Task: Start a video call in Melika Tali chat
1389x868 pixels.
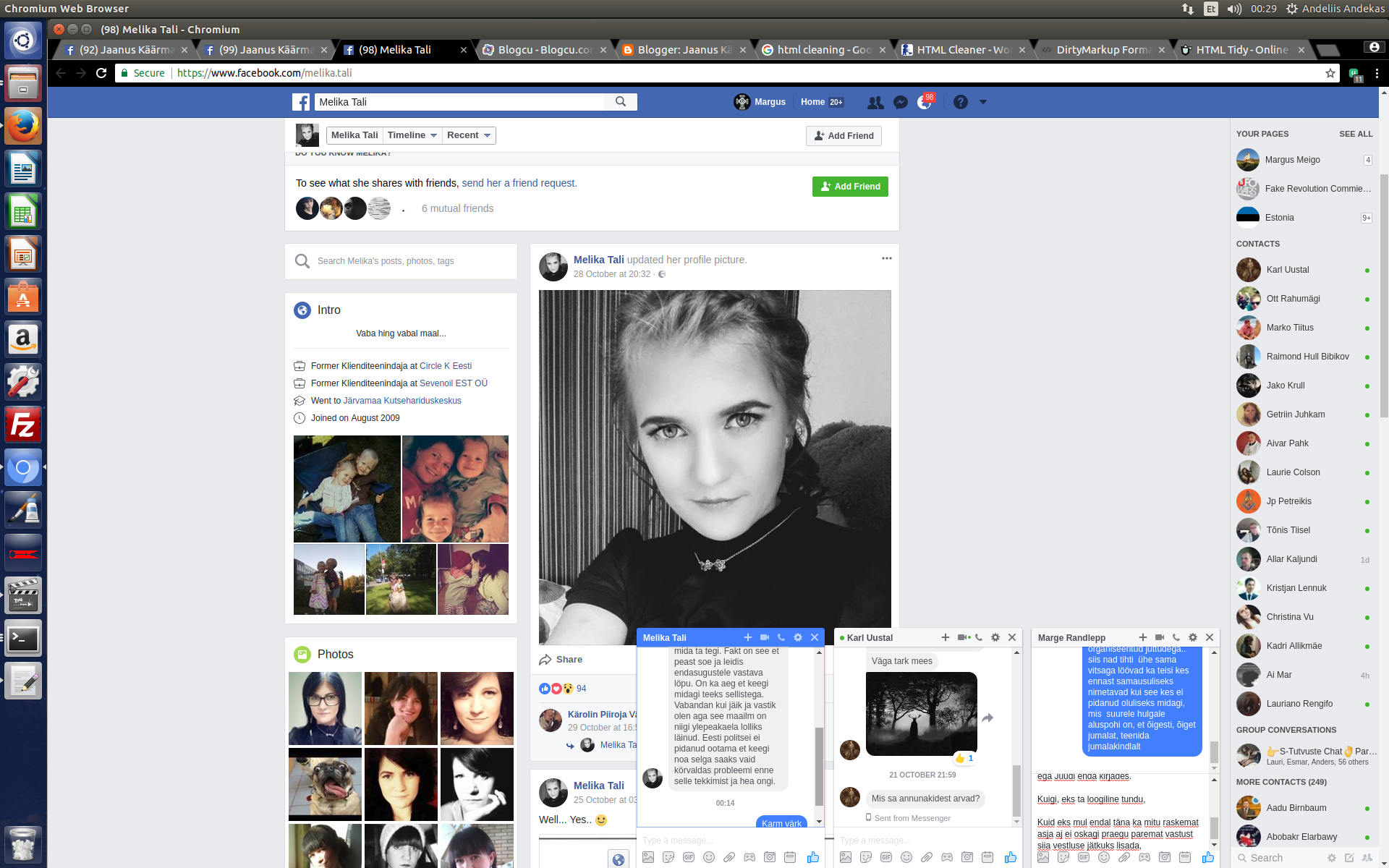Action: click(765, 637)
